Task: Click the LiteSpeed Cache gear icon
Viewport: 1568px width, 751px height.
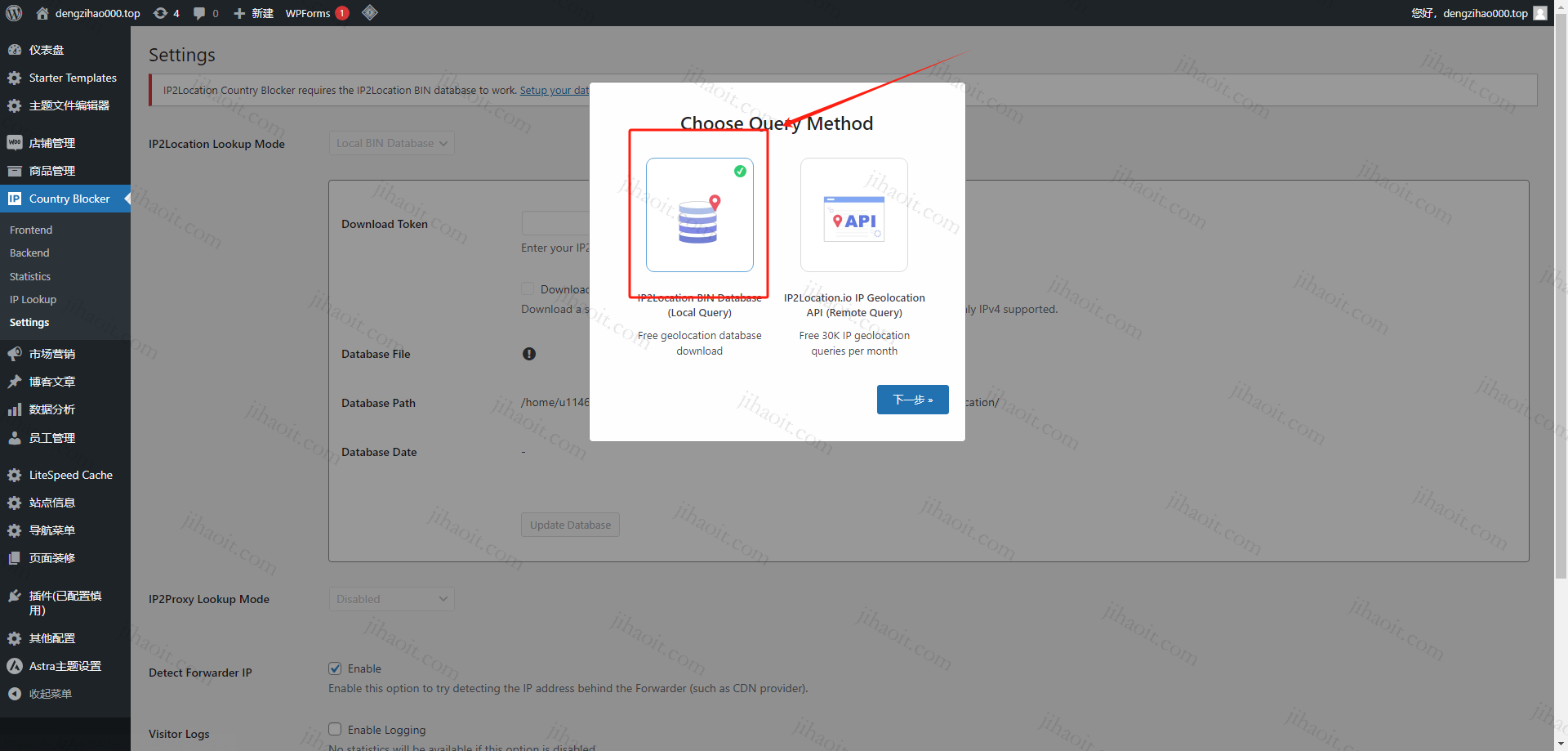Action: 15,475
